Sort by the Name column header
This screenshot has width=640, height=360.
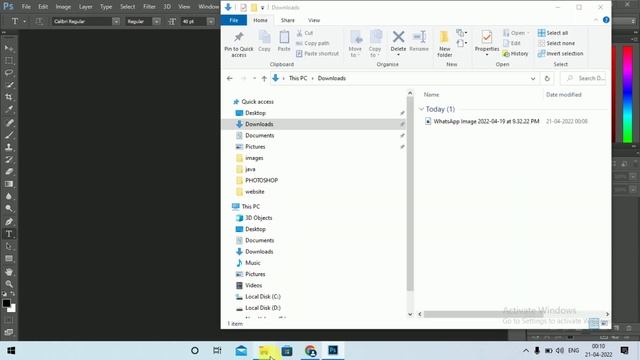click(x=431, y=95)
